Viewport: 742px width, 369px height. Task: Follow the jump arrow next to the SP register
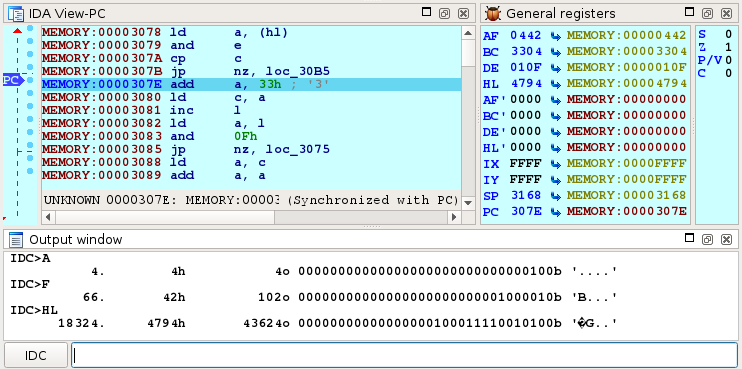556,196
